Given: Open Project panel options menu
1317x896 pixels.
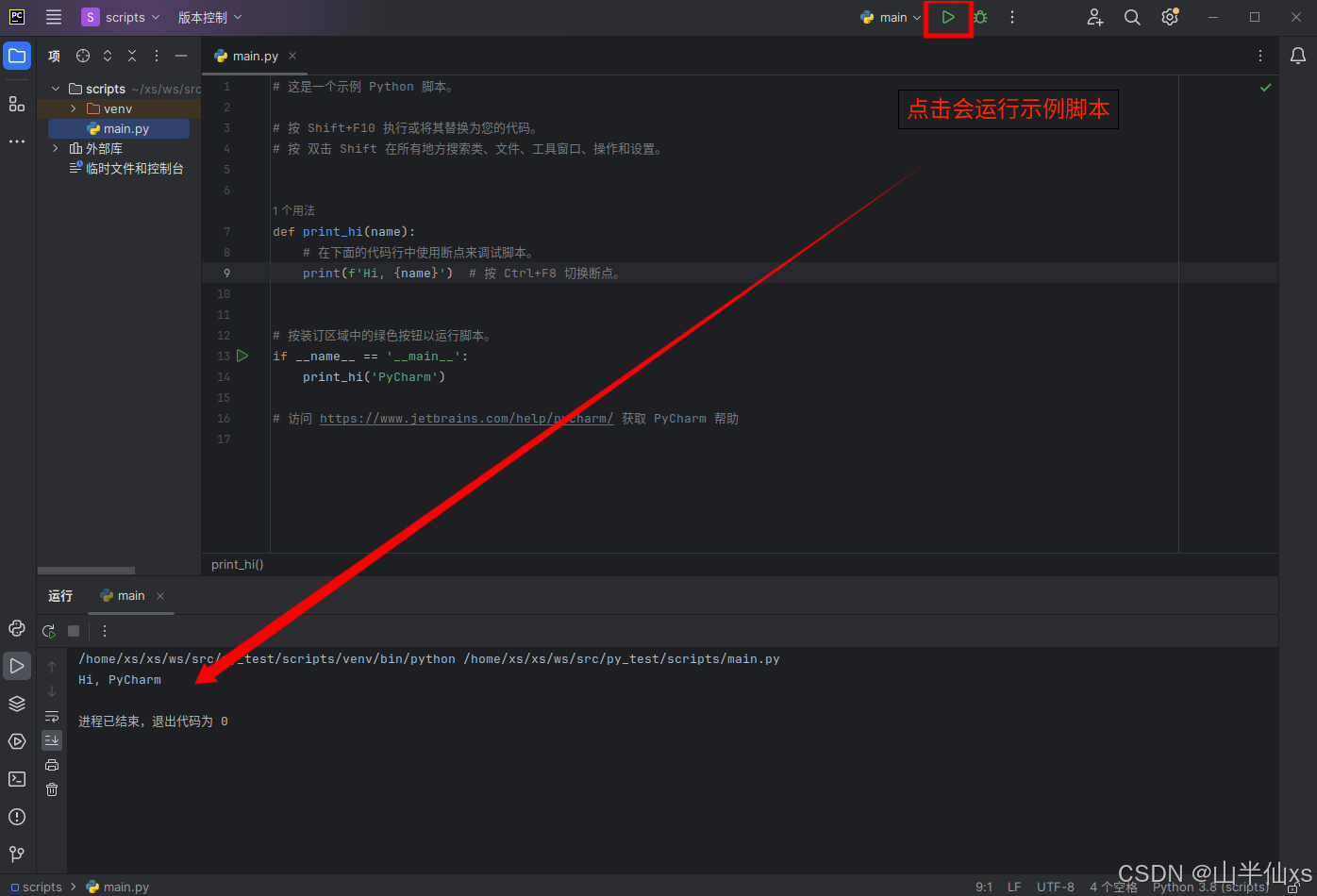Looking at the screenshot, I should click(x=157, y=56).
